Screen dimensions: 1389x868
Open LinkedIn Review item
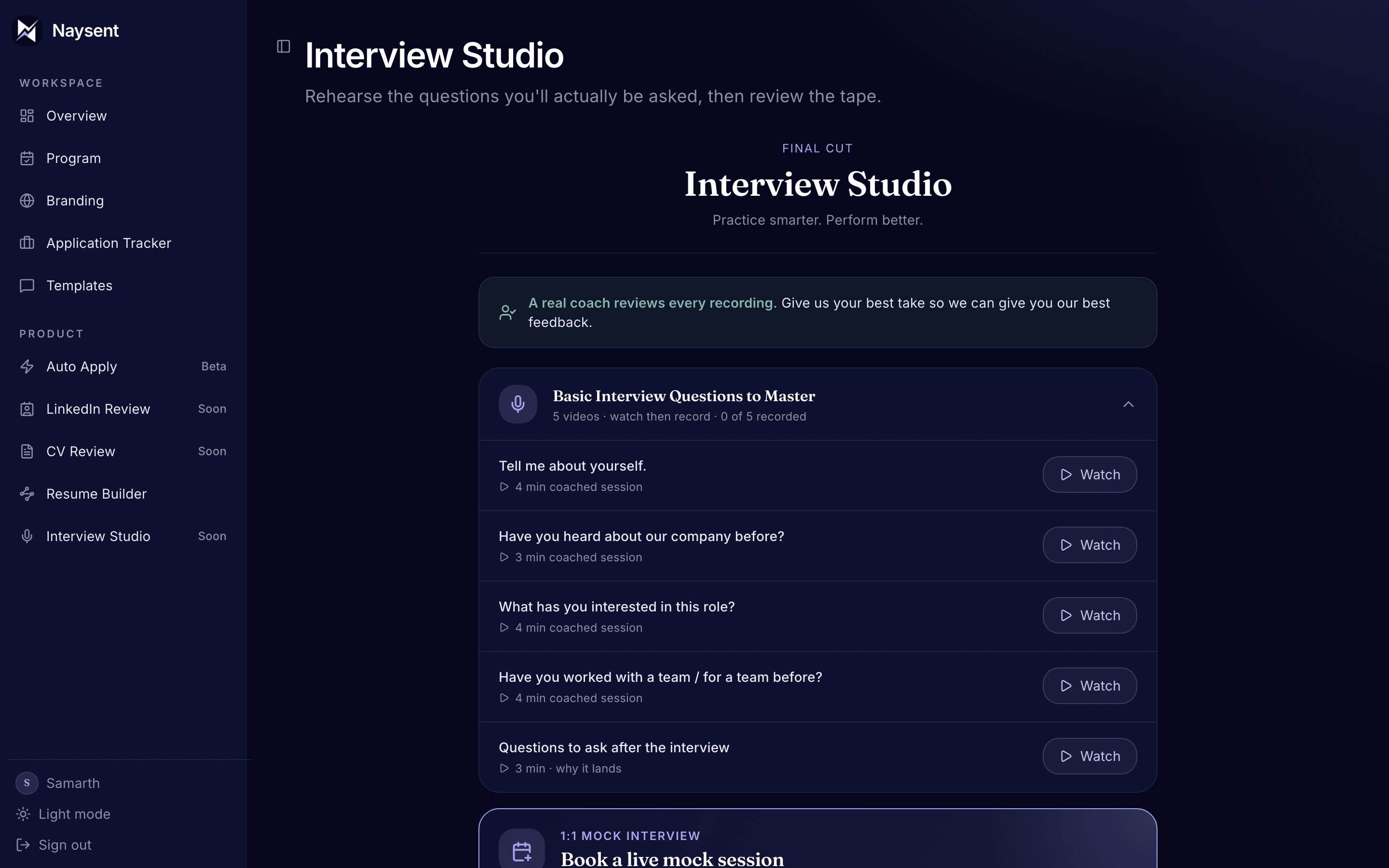click(x=123, y=409)
